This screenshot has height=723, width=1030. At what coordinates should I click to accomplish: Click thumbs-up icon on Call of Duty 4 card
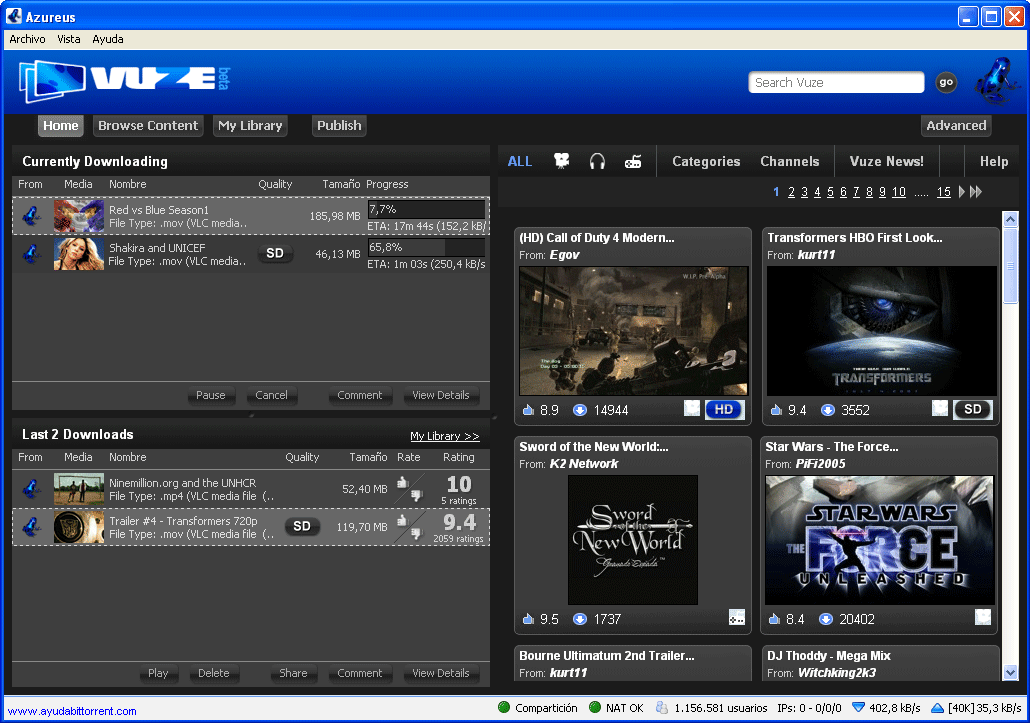pyautogui.click(x=528, y=410)
